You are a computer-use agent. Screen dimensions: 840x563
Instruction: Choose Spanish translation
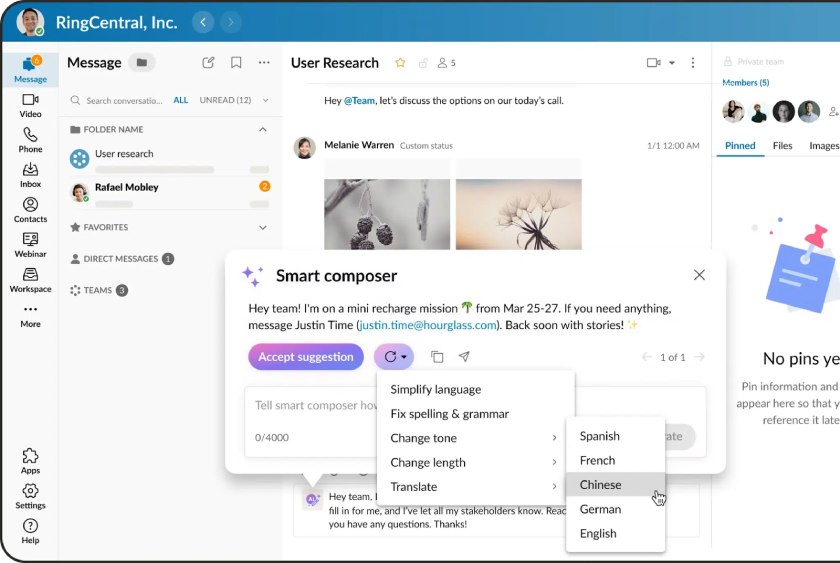pyautogui.click(x=616, y=436)
